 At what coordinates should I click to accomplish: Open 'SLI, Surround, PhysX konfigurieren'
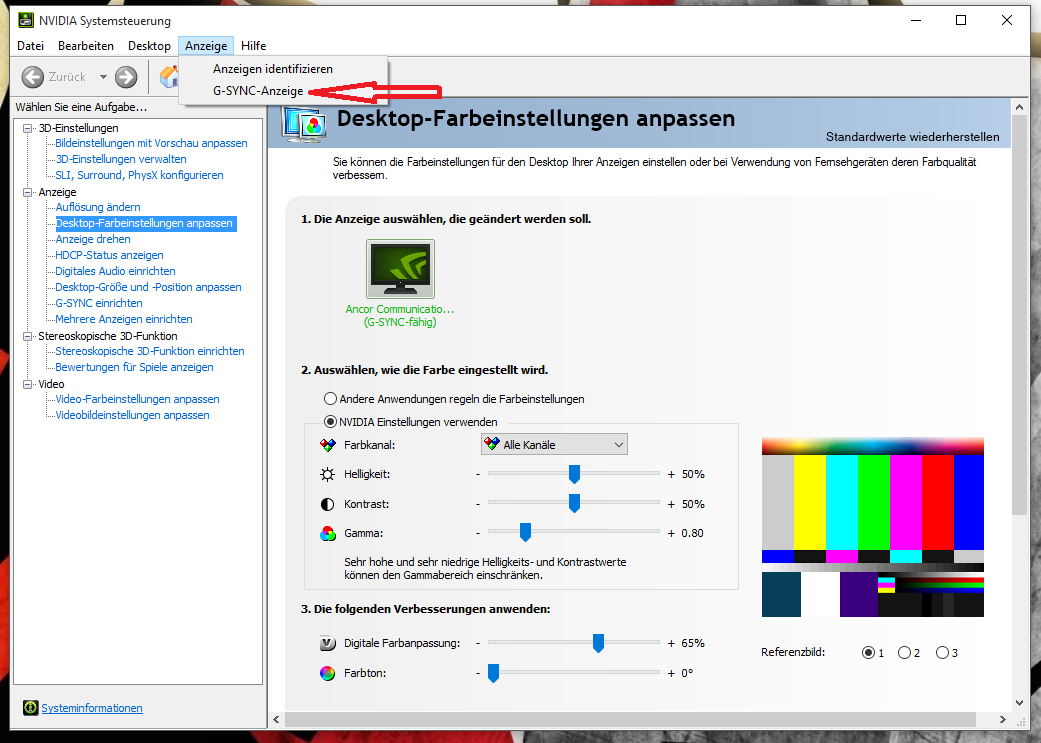point(139,175)
